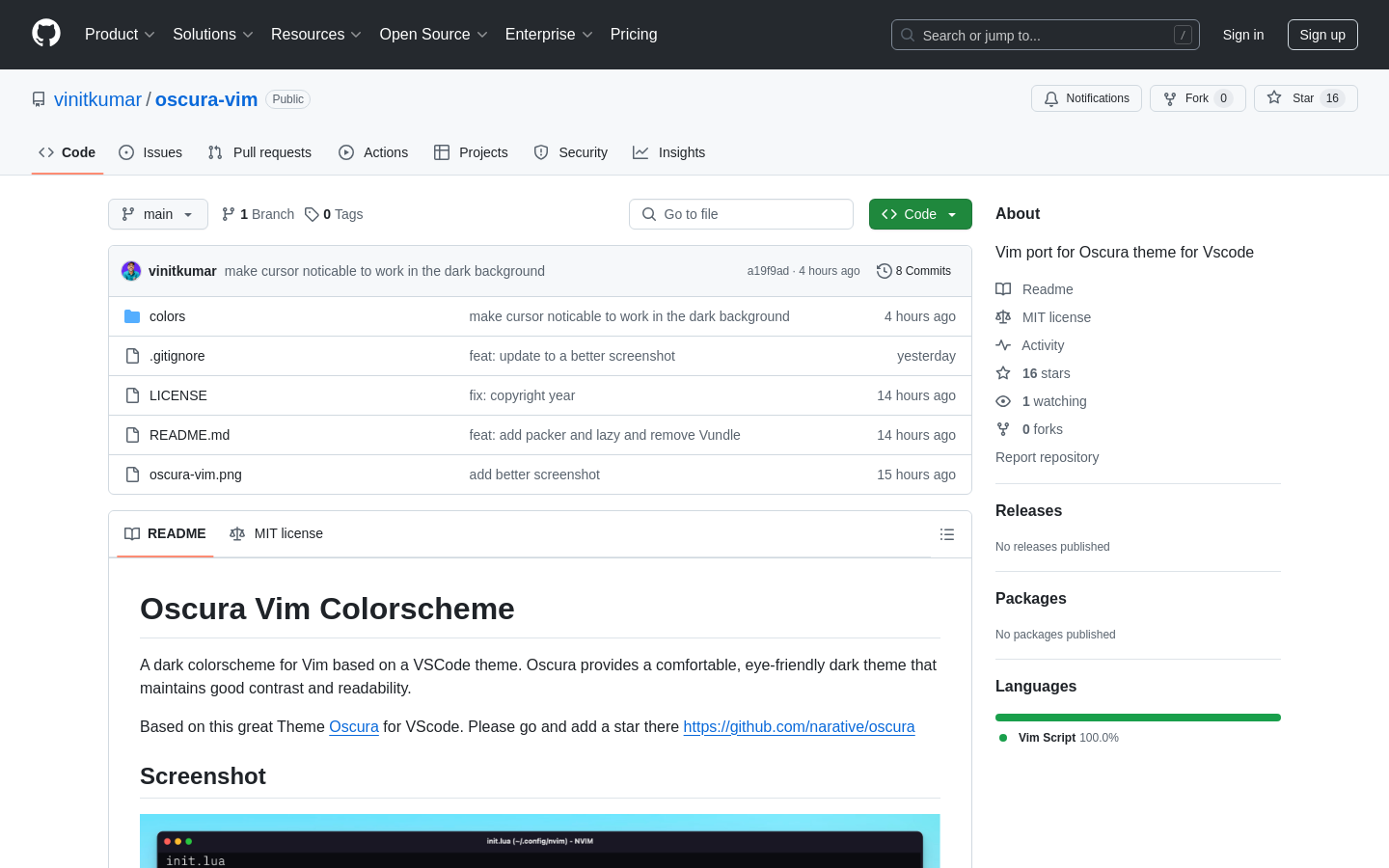Click vinitkumar's avatar in commit row

click(x=131, y=271)
